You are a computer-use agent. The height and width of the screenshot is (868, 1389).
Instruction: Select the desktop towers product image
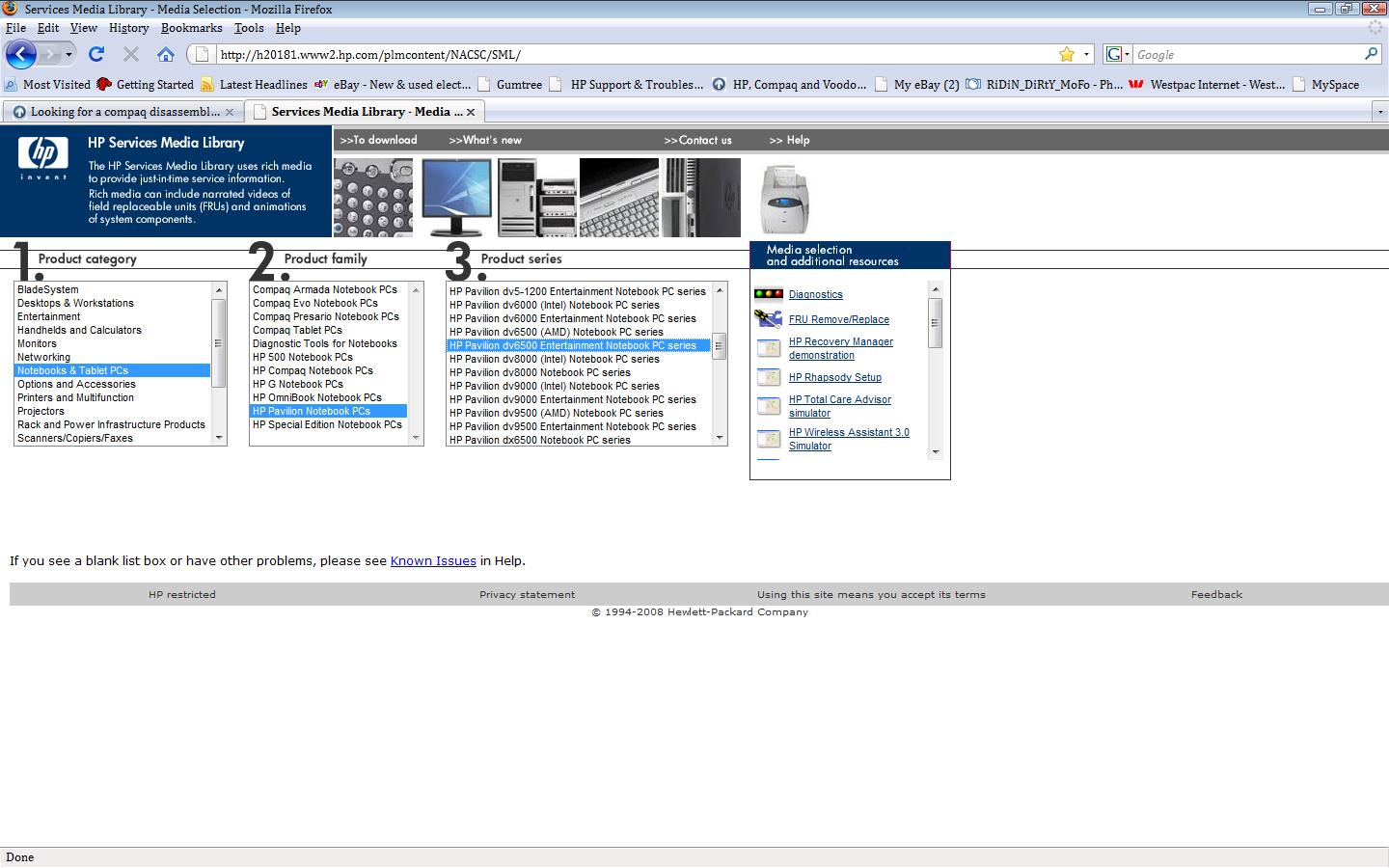(537, 198)
